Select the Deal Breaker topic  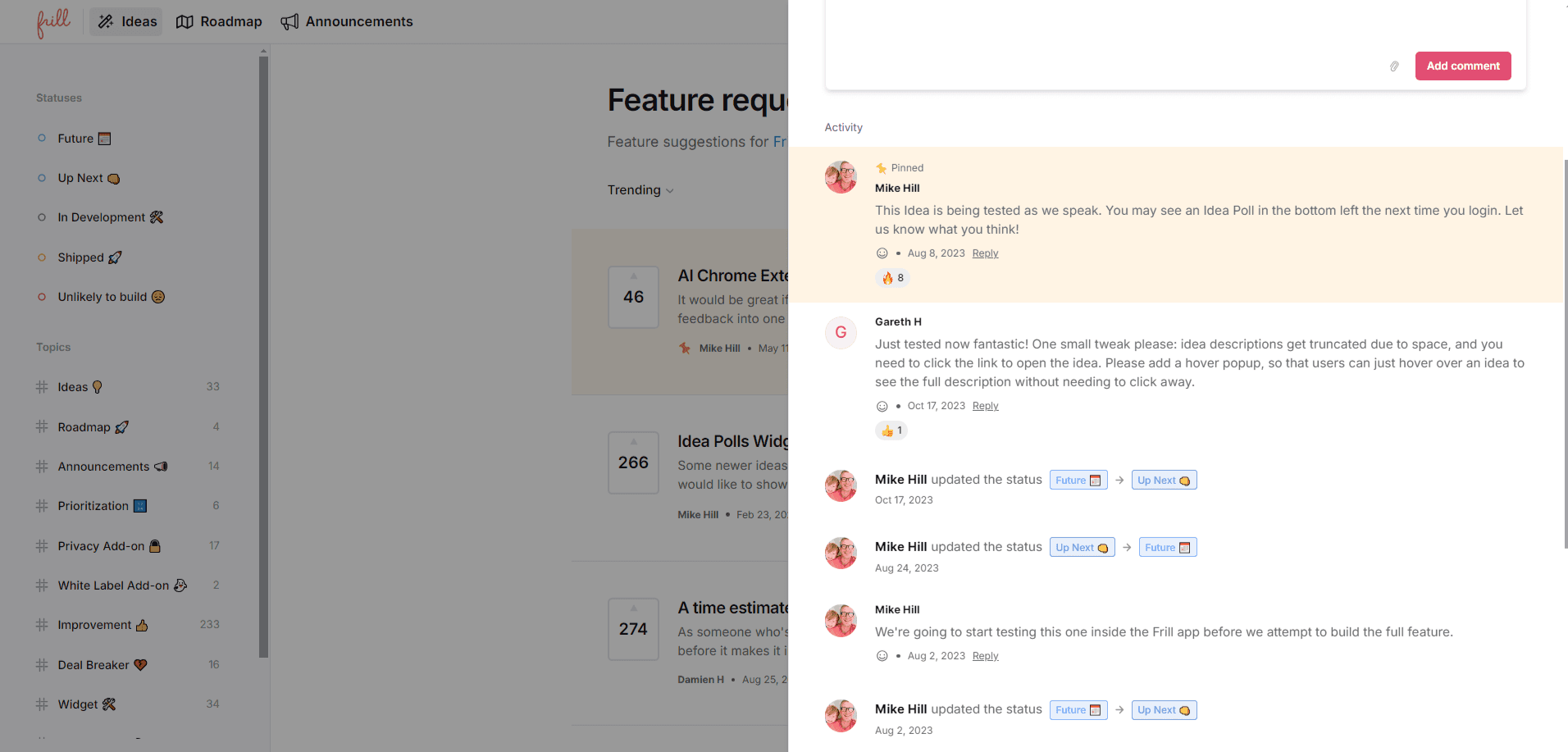128,664
